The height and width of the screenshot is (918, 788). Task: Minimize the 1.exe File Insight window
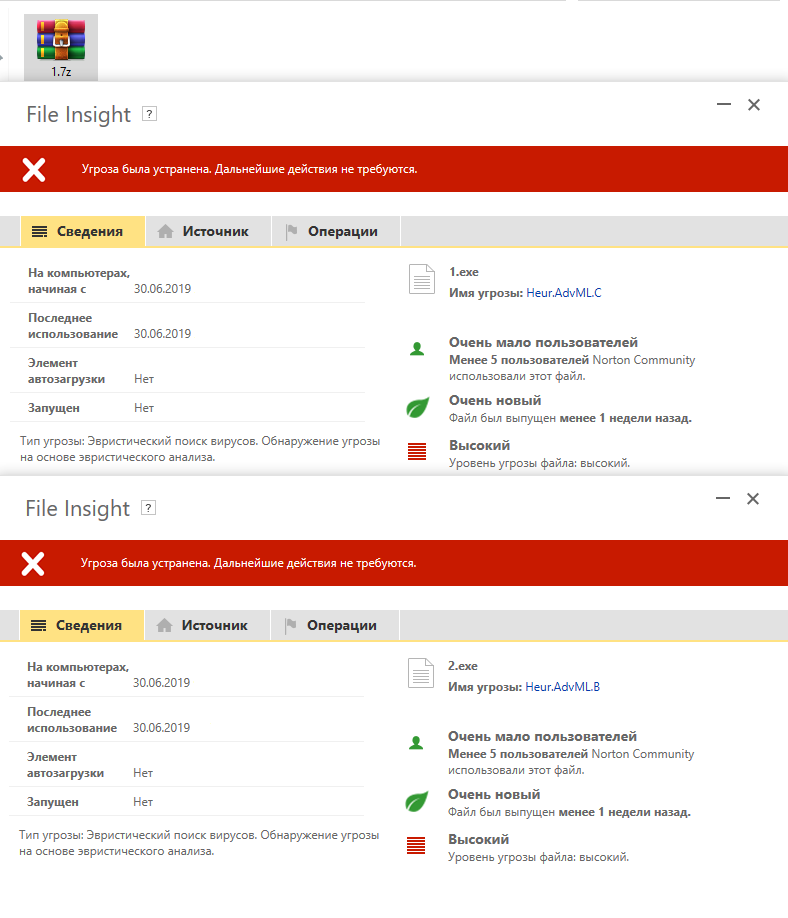724,104
